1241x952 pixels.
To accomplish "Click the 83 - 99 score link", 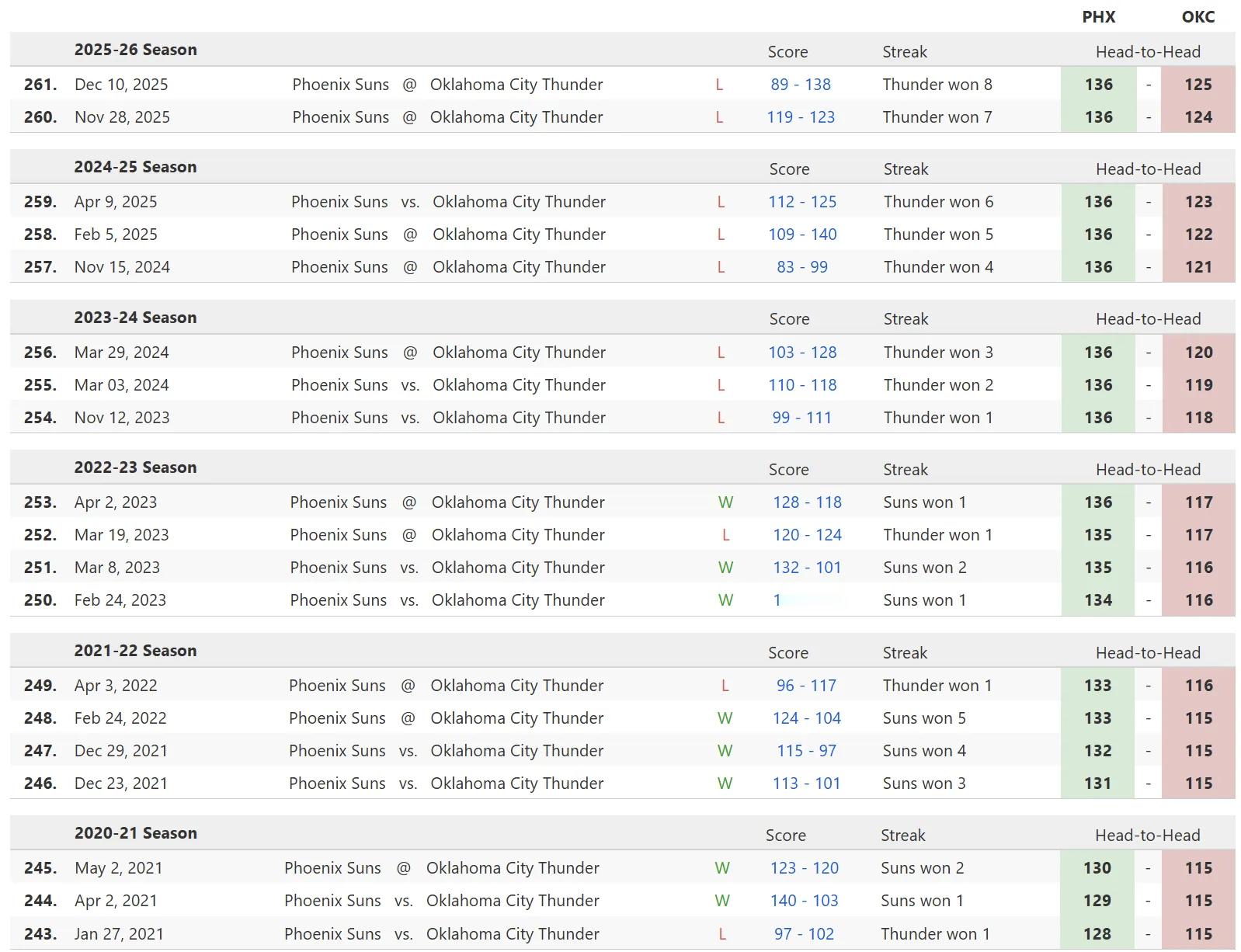I will point(801,267).
